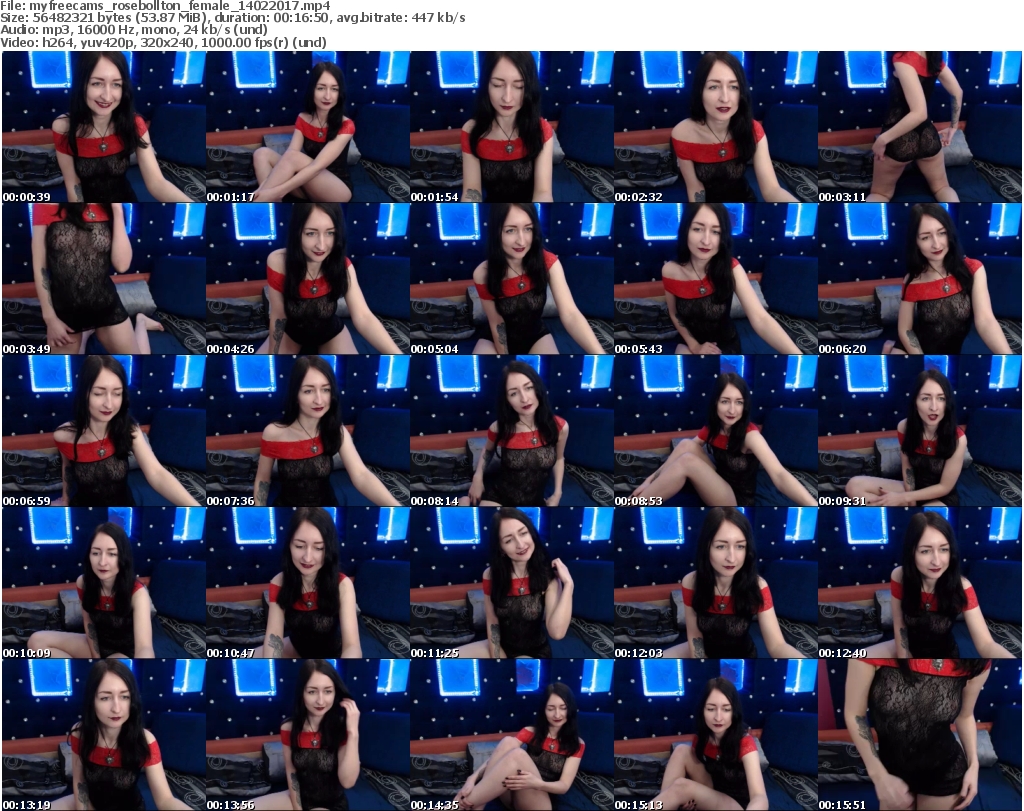Select the thumbnail stamped 00:01:54
Image resolution: width=1024 pixels, height=811 pixels.
coord(511,127)
